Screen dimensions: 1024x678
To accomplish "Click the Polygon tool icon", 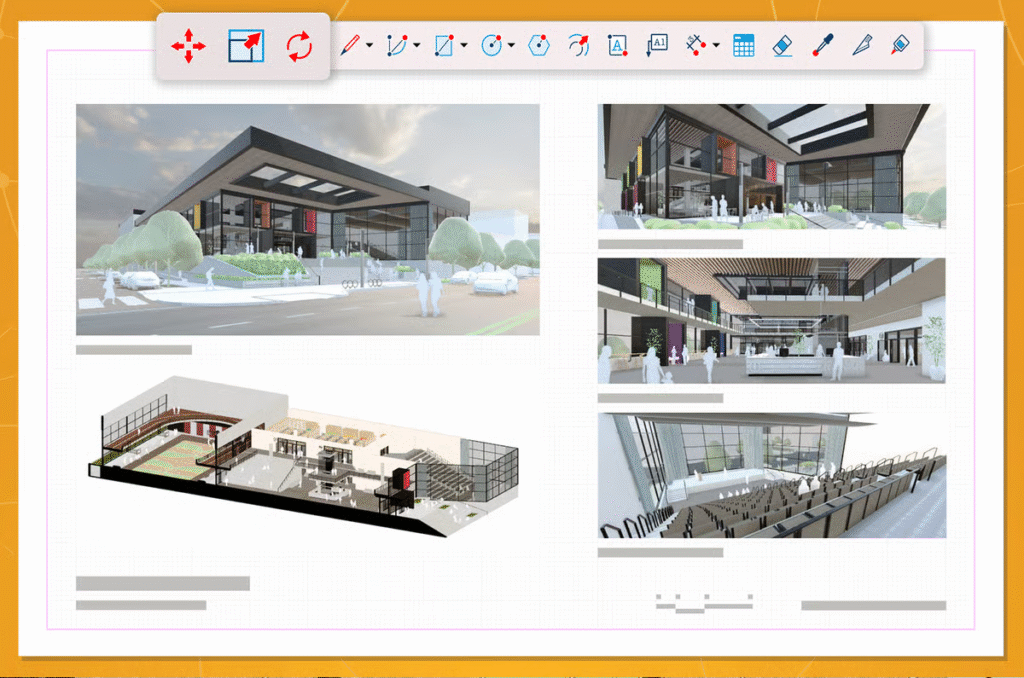I will coord(539,45).
